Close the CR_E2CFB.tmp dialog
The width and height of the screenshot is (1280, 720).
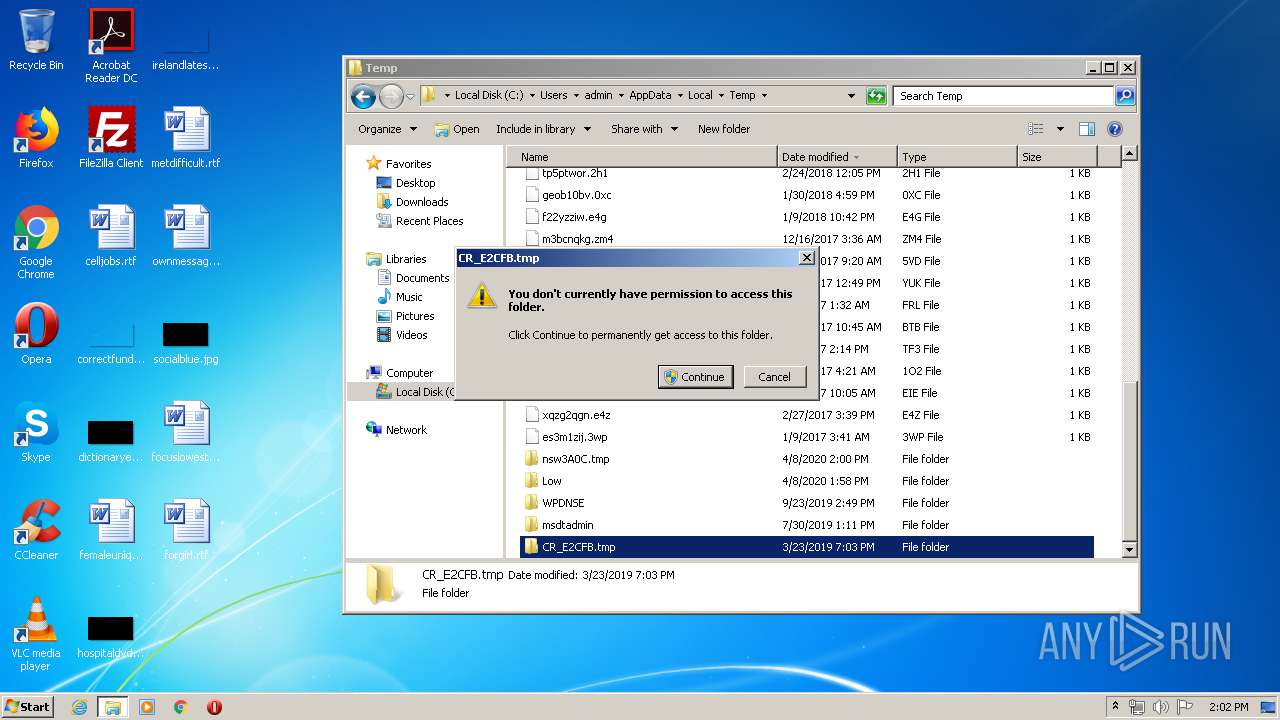[x=807, y=258]
